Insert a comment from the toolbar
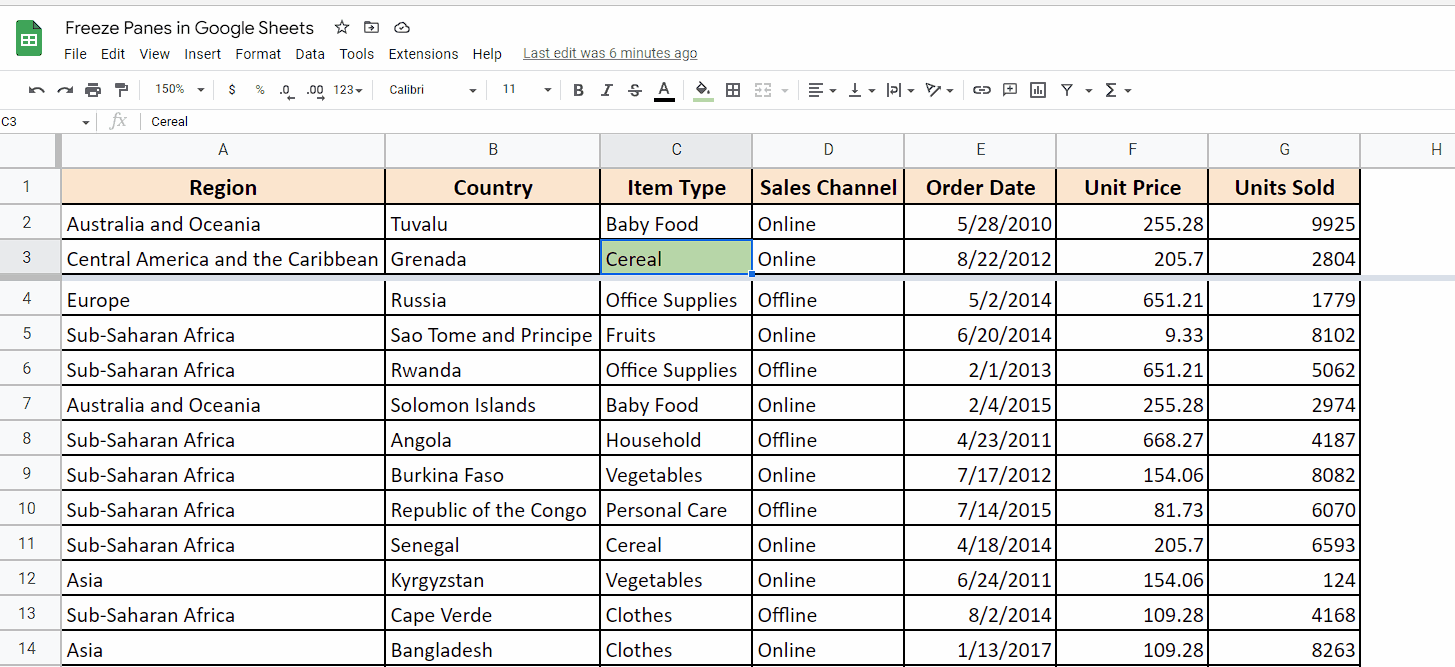 [x=1009, y=89]
